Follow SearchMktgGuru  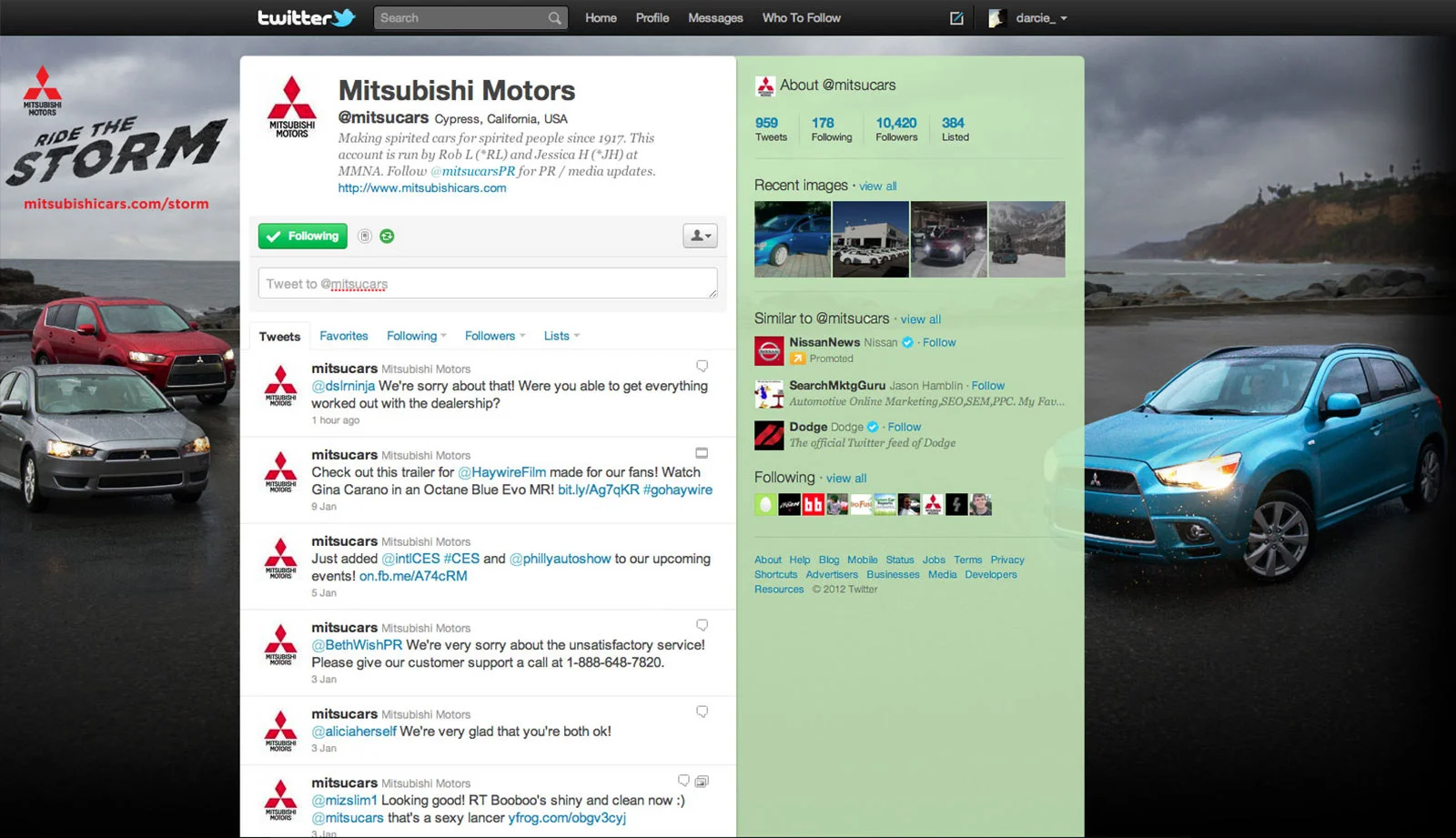point(988,386)
